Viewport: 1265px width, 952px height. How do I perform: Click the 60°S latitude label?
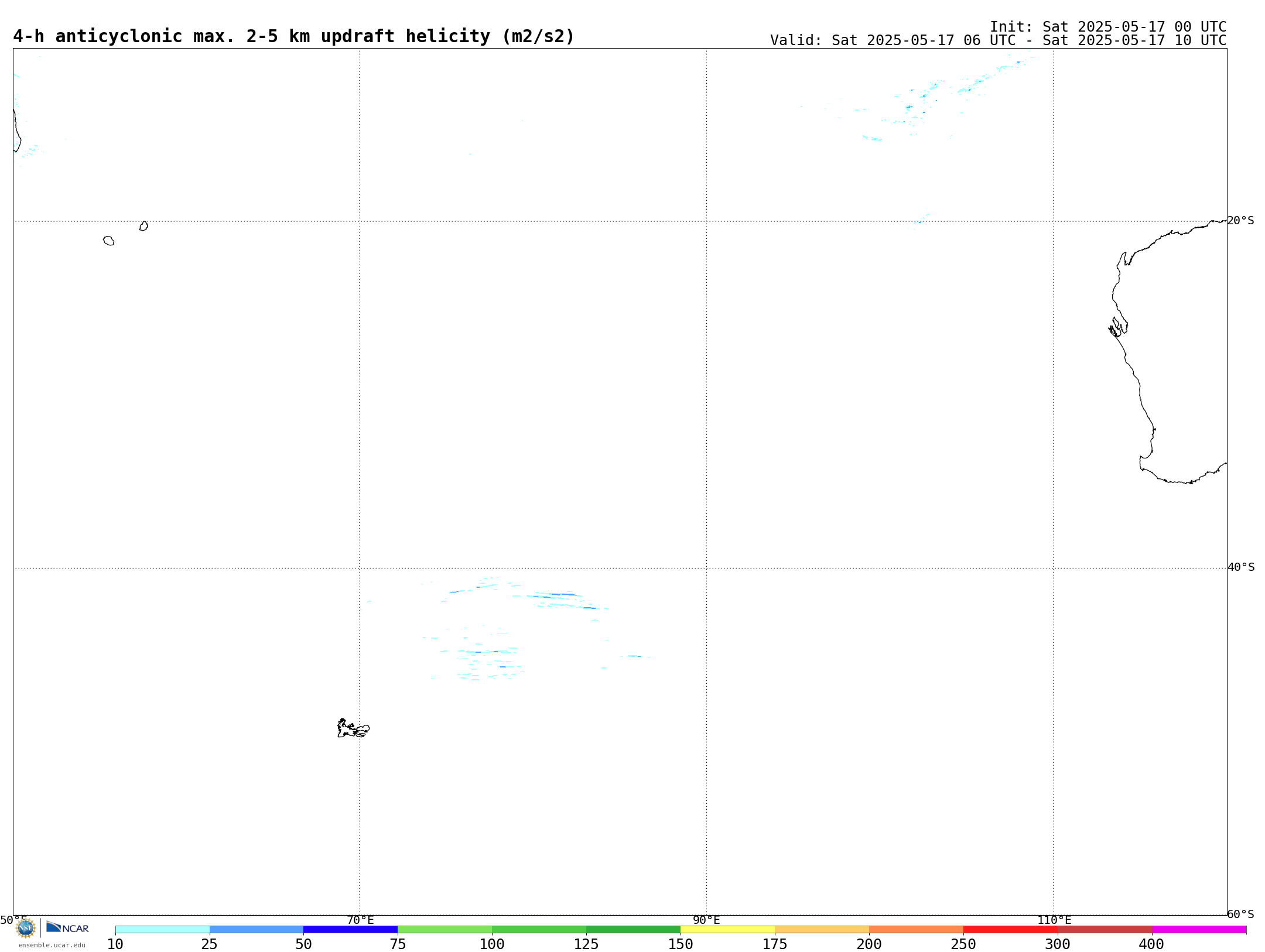[x=1241, y=914]
